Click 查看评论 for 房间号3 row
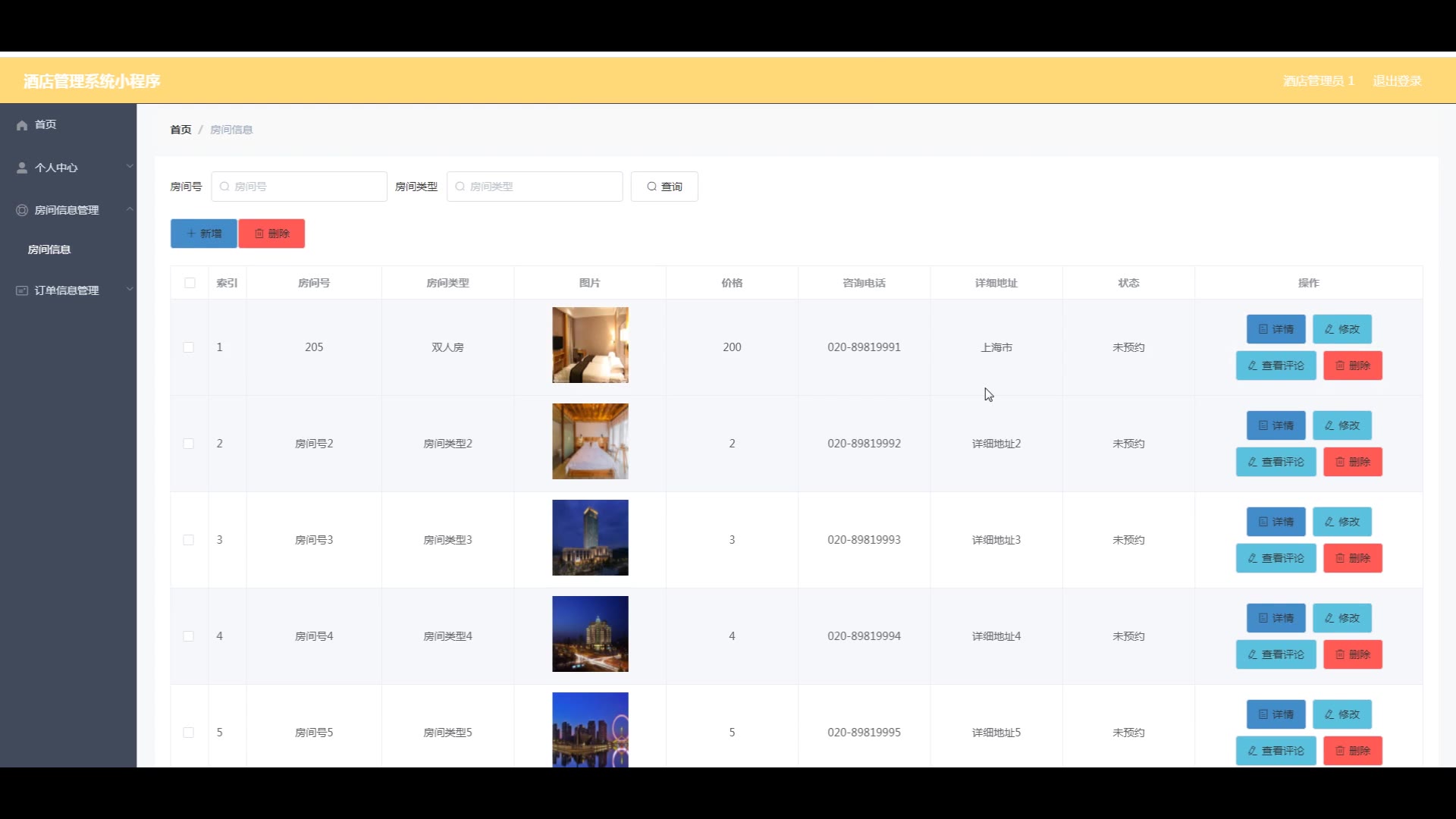 click(1276, 558)
